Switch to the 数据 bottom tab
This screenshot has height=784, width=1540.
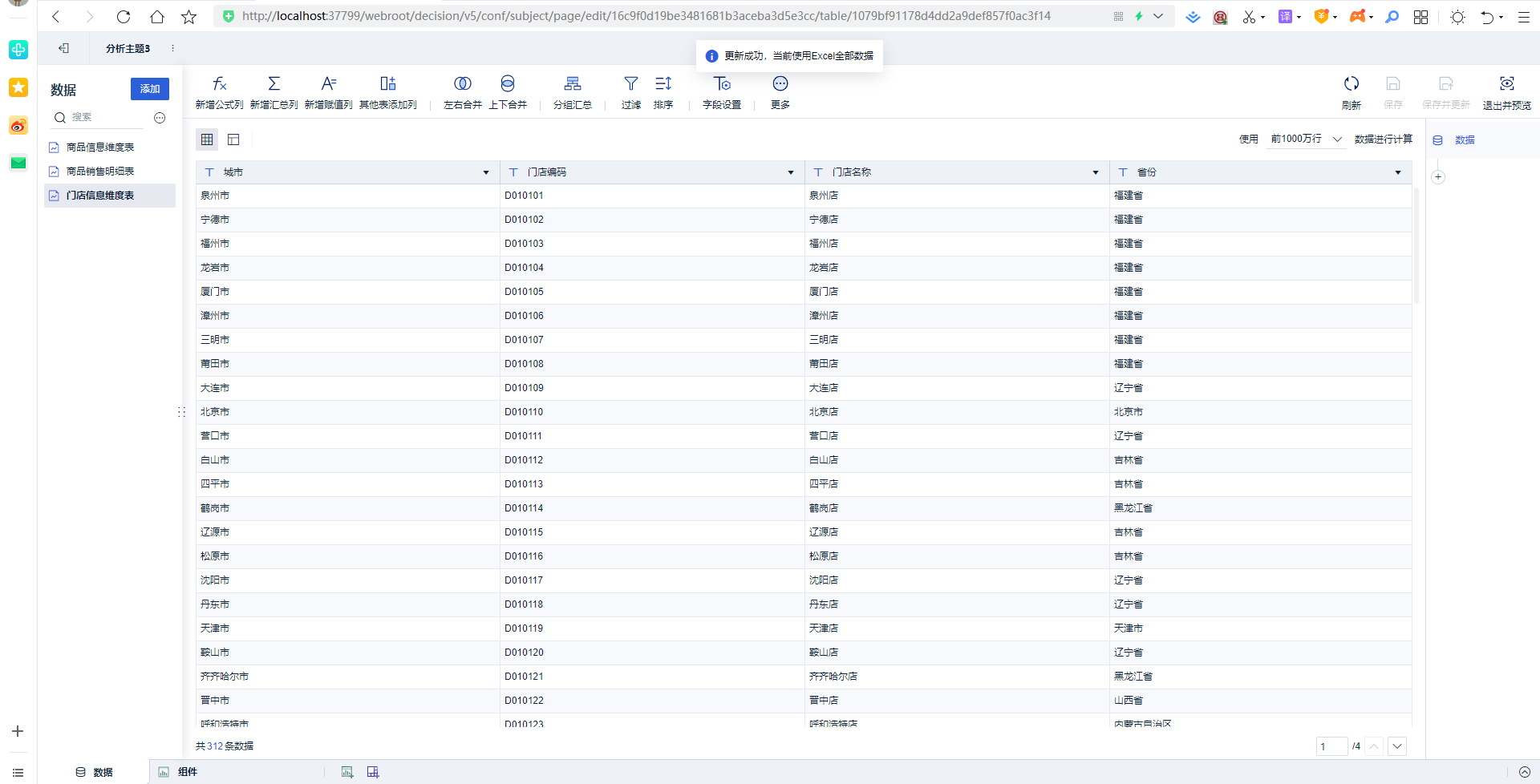(94, 772)
